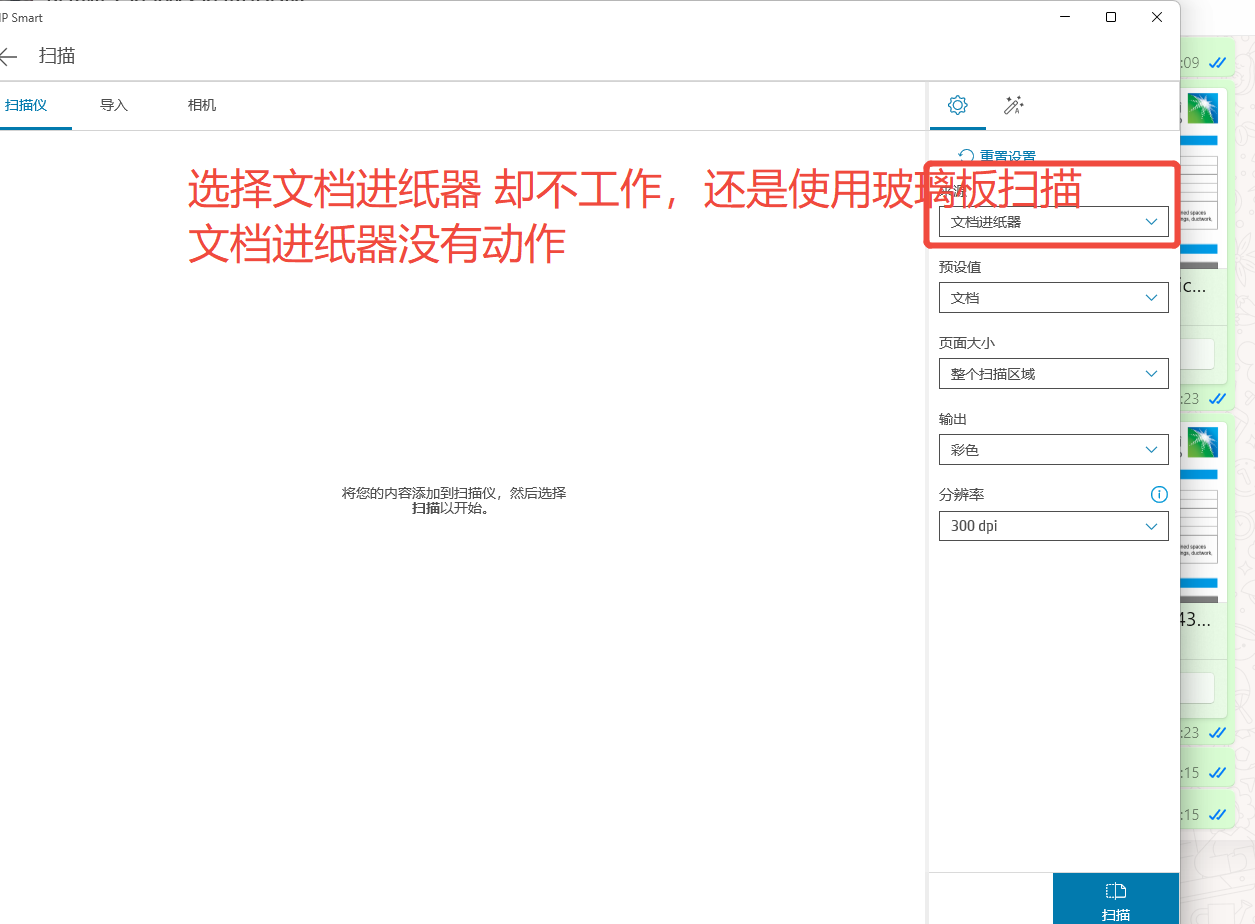Select the auto-enhance magic wand icon

(1014, 105)
